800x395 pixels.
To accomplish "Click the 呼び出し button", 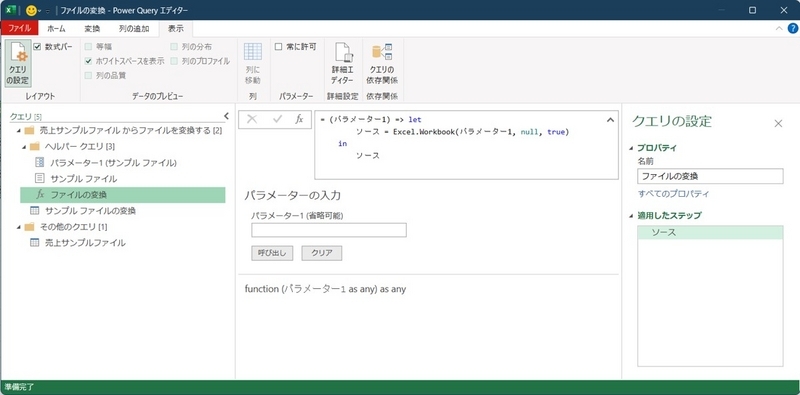I will (272, 253).
